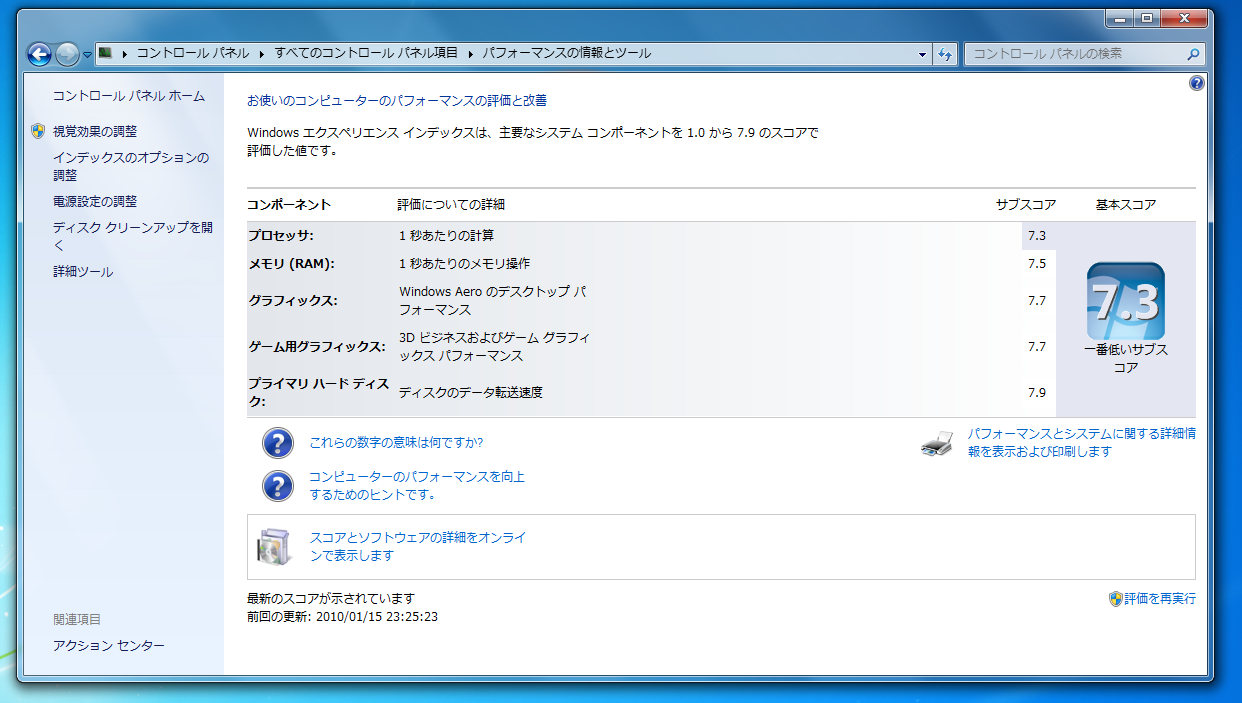
Task: Maximize the Control Panel window
Action: click(1146, 18)
